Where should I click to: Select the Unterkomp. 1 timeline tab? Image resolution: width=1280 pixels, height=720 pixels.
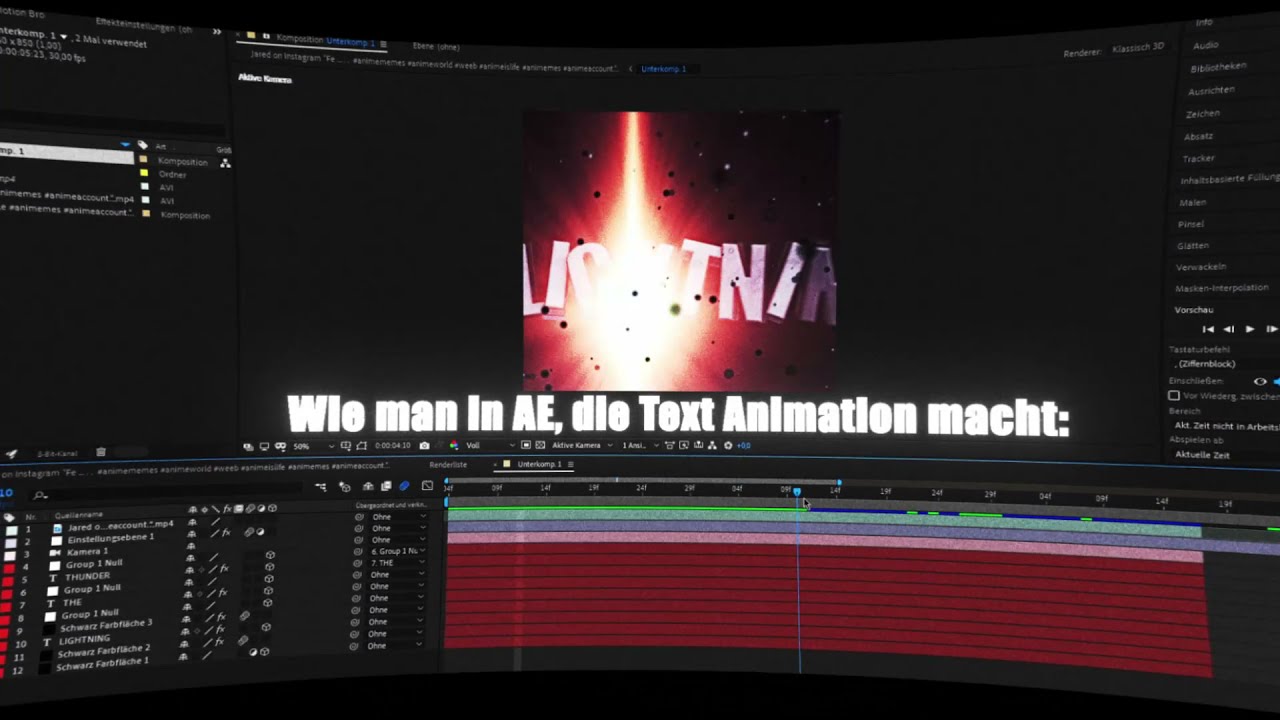coord(539,465)
